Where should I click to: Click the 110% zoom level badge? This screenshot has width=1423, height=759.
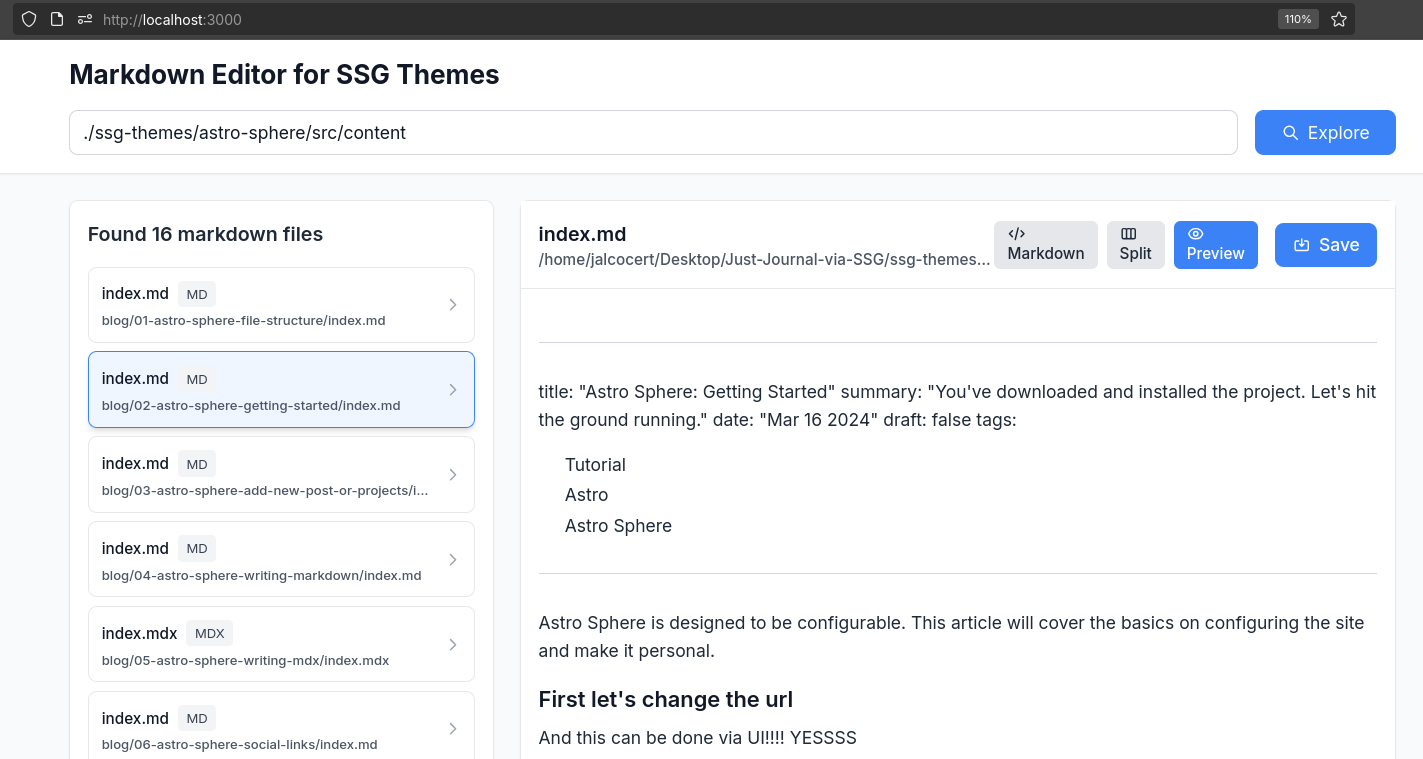click(x=1297, y=19)
